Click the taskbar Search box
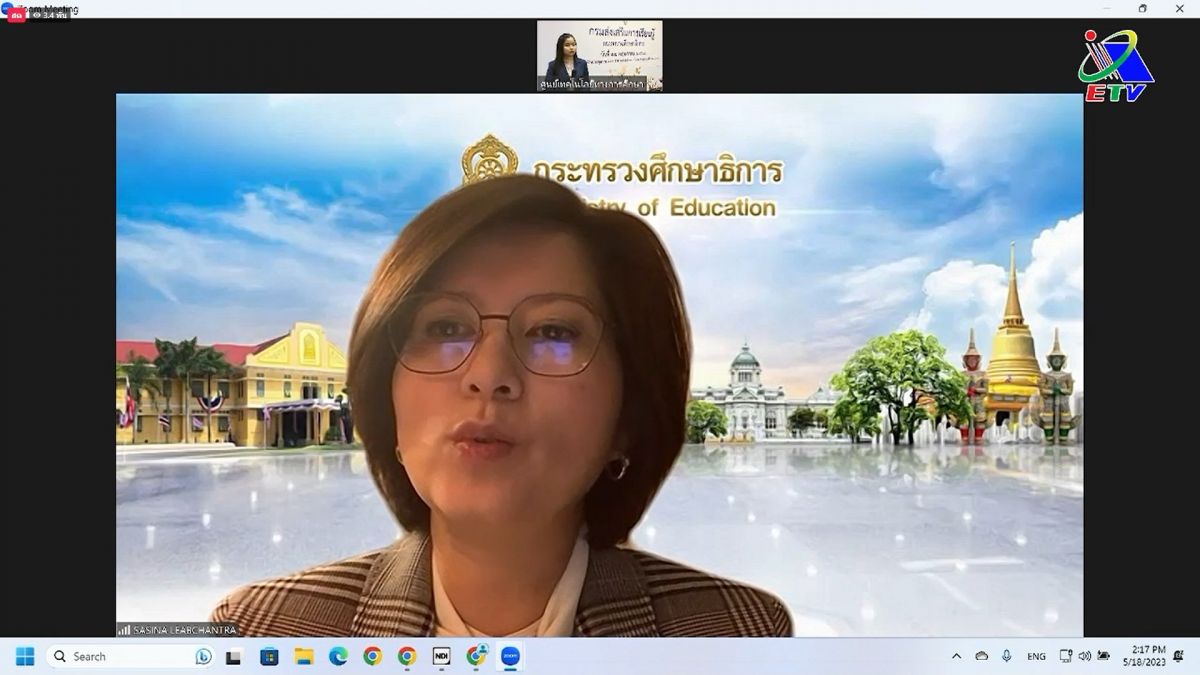Viewport: 1200px width, 675px height. pyautogui.click(x=130, y=656)
